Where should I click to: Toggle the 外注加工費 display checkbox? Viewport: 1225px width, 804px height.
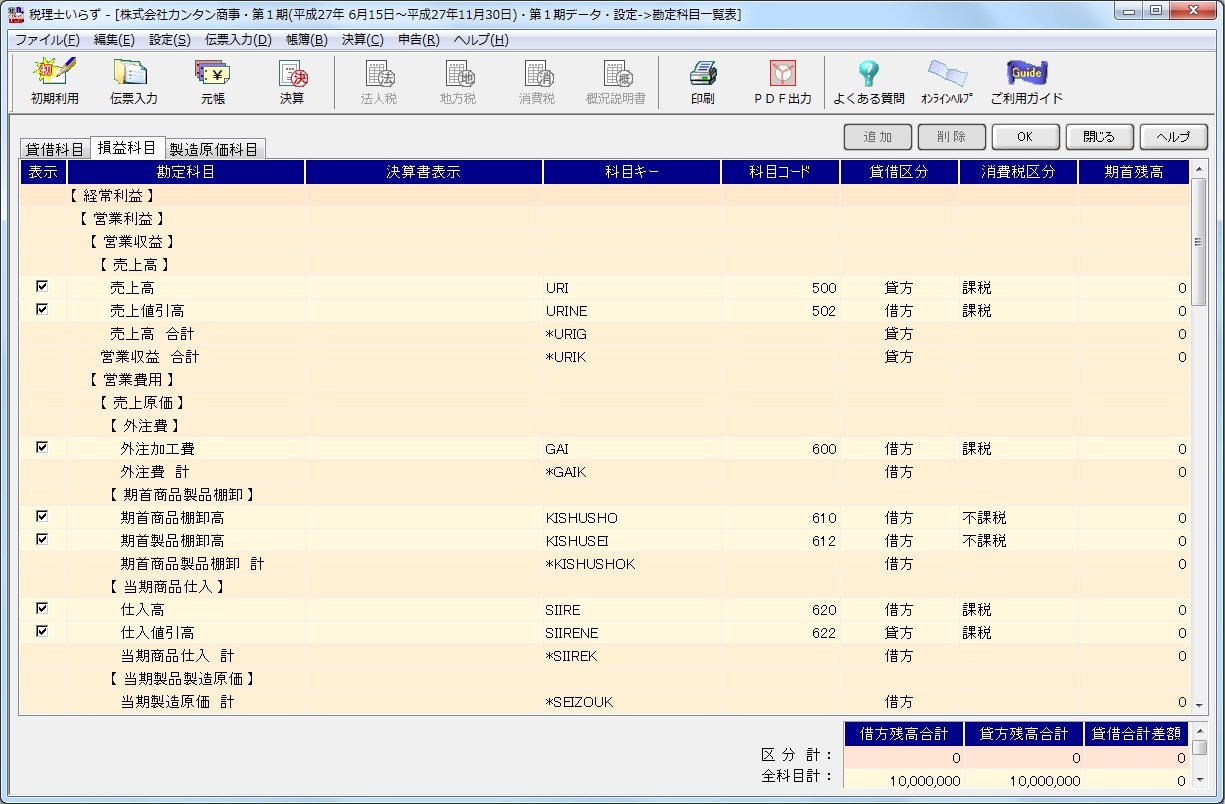coord(42,448)
